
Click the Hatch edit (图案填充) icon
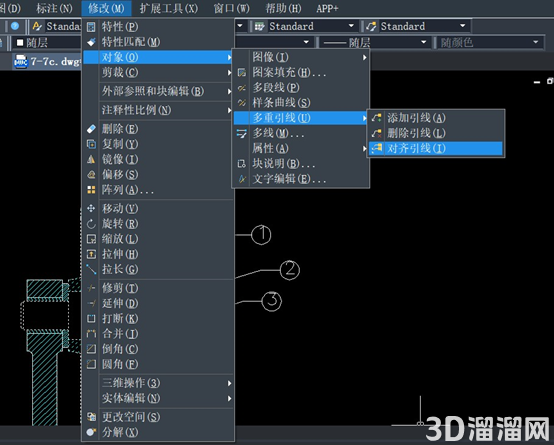click(242, 73)
